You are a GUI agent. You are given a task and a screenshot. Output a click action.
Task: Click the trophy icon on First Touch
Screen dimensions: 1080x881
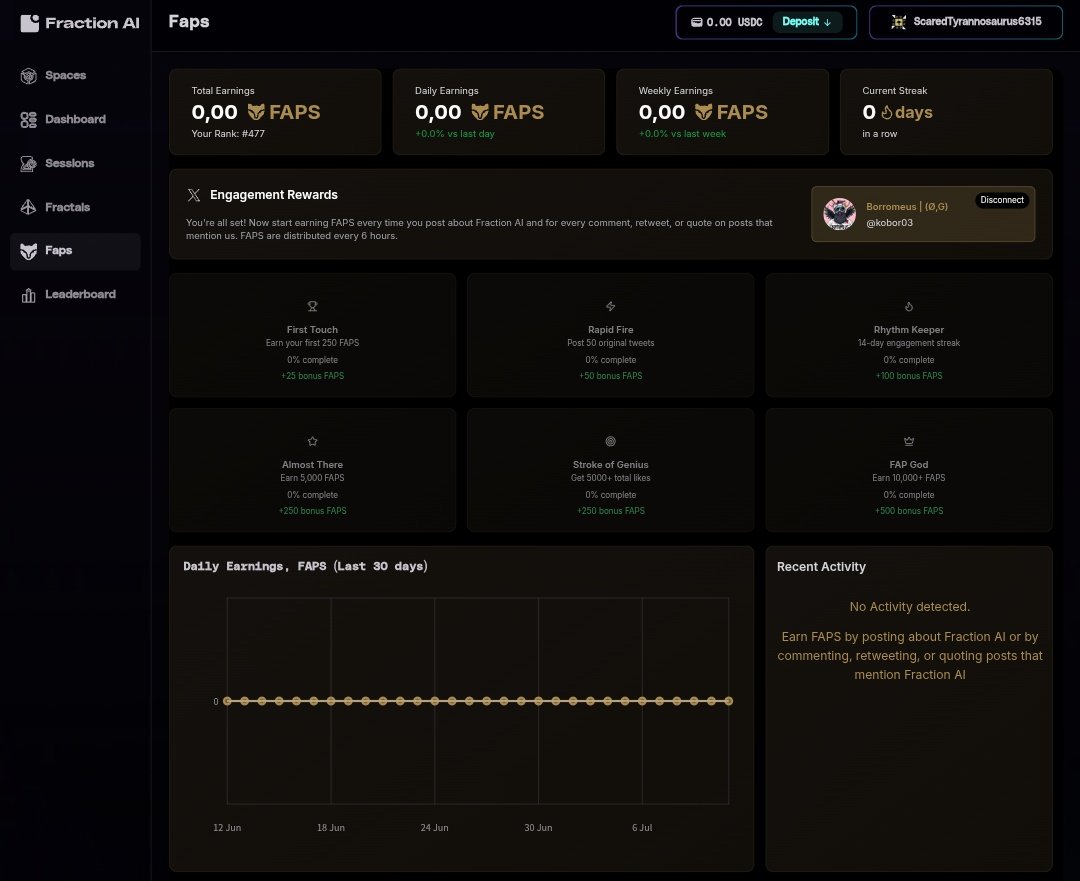312,306
